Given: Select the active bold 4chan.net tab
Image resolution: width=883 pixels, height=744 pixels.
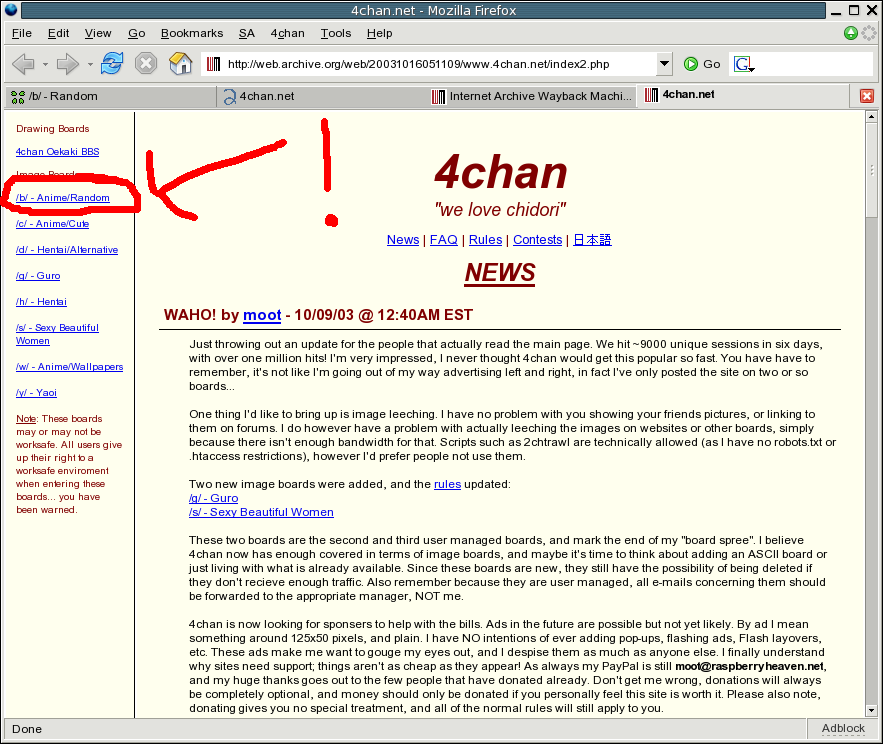Looking at the screenshot, I should point(743,95).
